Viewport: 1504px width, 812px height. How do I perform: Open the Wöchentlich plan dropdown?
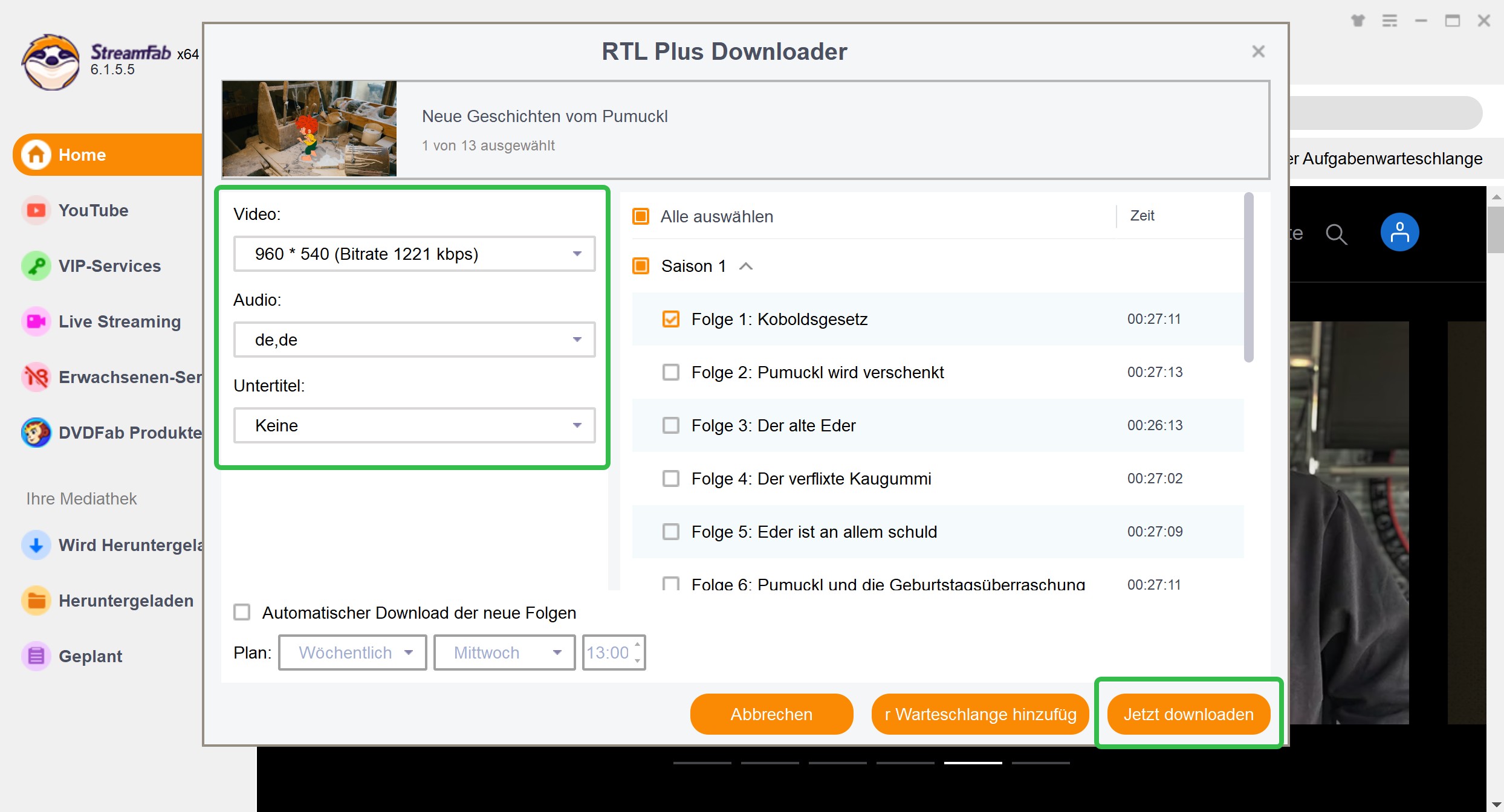[x=352, y=652]
